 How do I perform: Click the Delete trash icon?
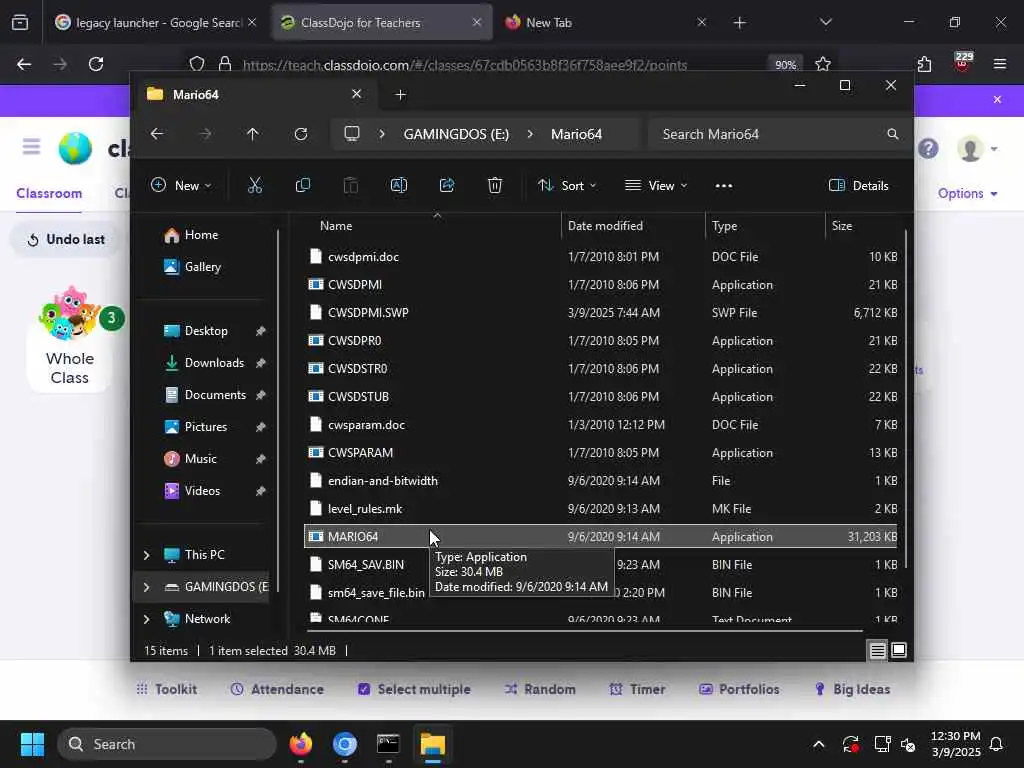tap(495, 185)
